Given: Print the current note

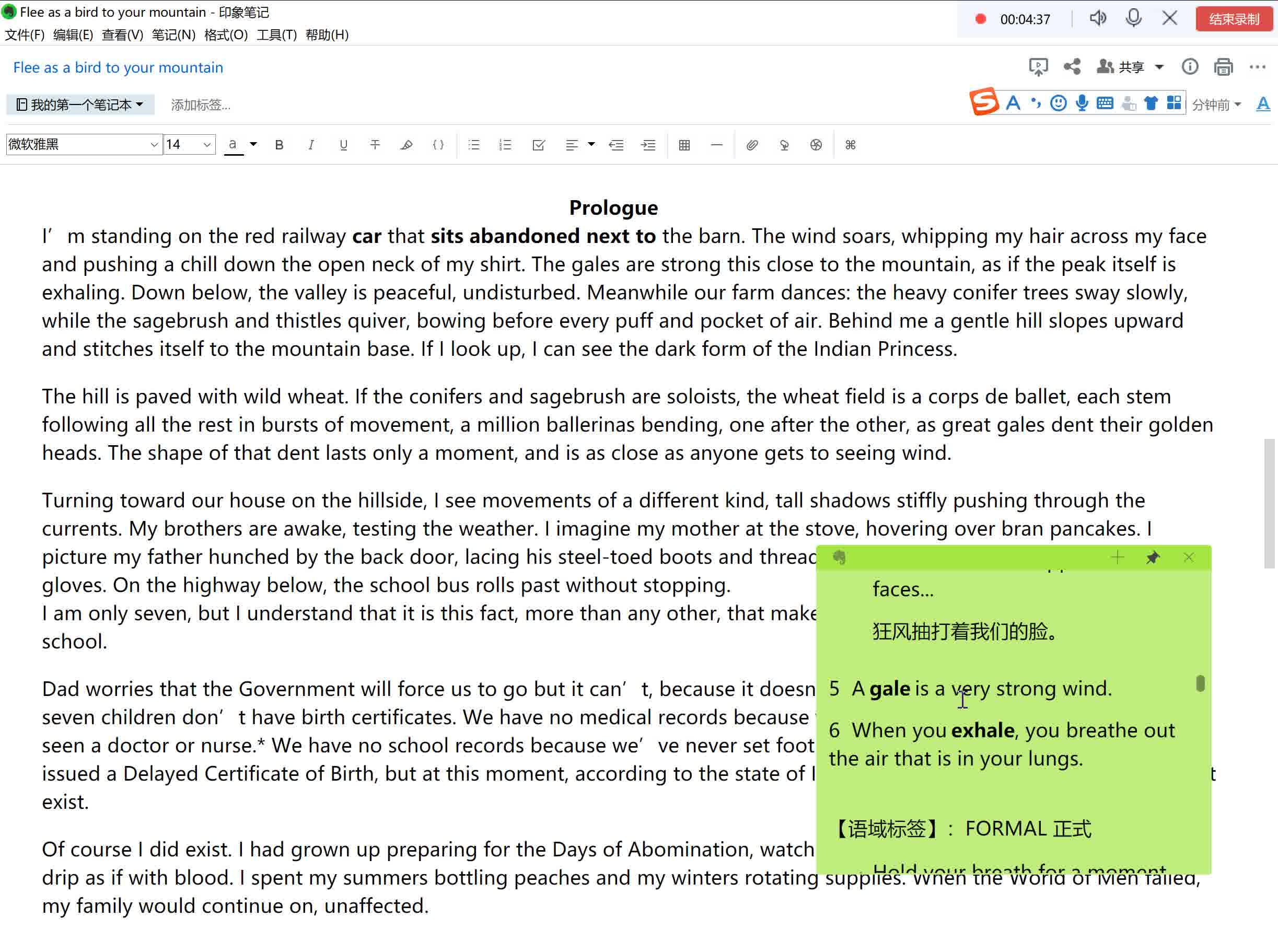Looking at the screenshot, I should 1223,67.
